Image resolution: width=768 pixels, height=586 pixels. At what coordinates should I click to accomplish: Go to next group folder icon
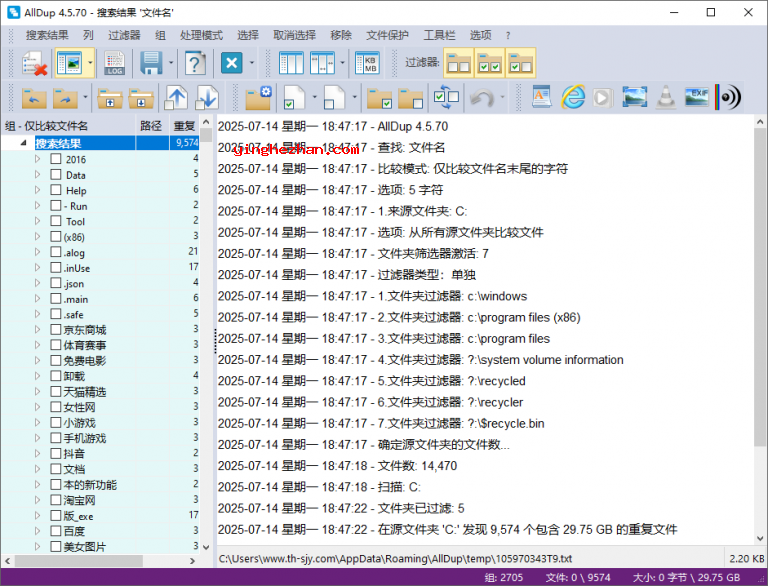[66, 97]
